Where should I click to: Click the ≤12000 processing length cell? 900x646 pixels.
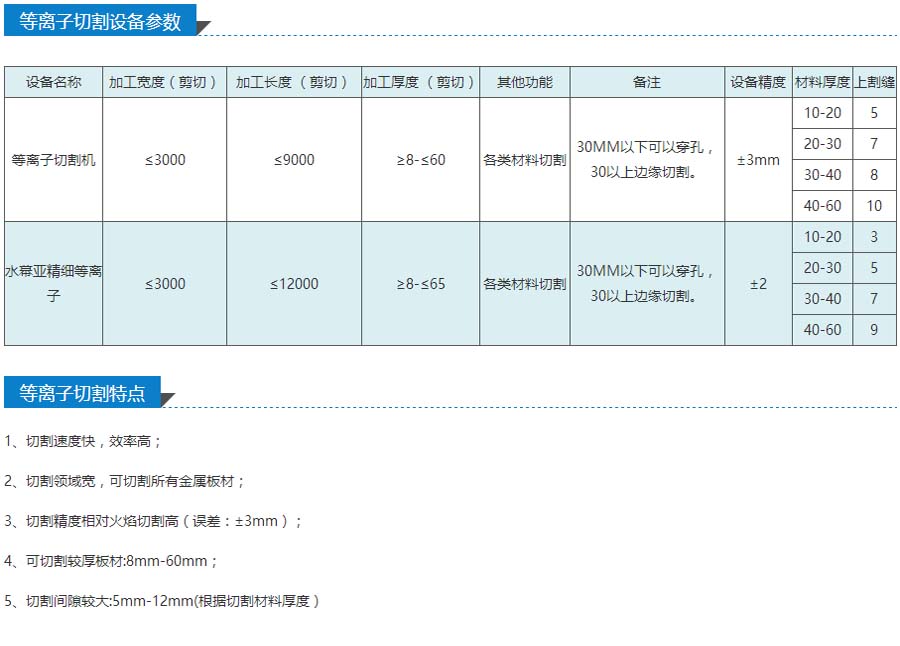tap(294, 284)
